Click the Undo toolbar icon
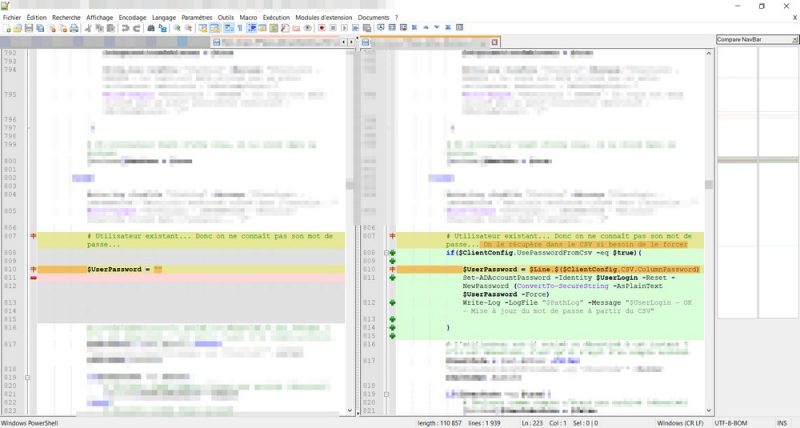 (125, 28)
